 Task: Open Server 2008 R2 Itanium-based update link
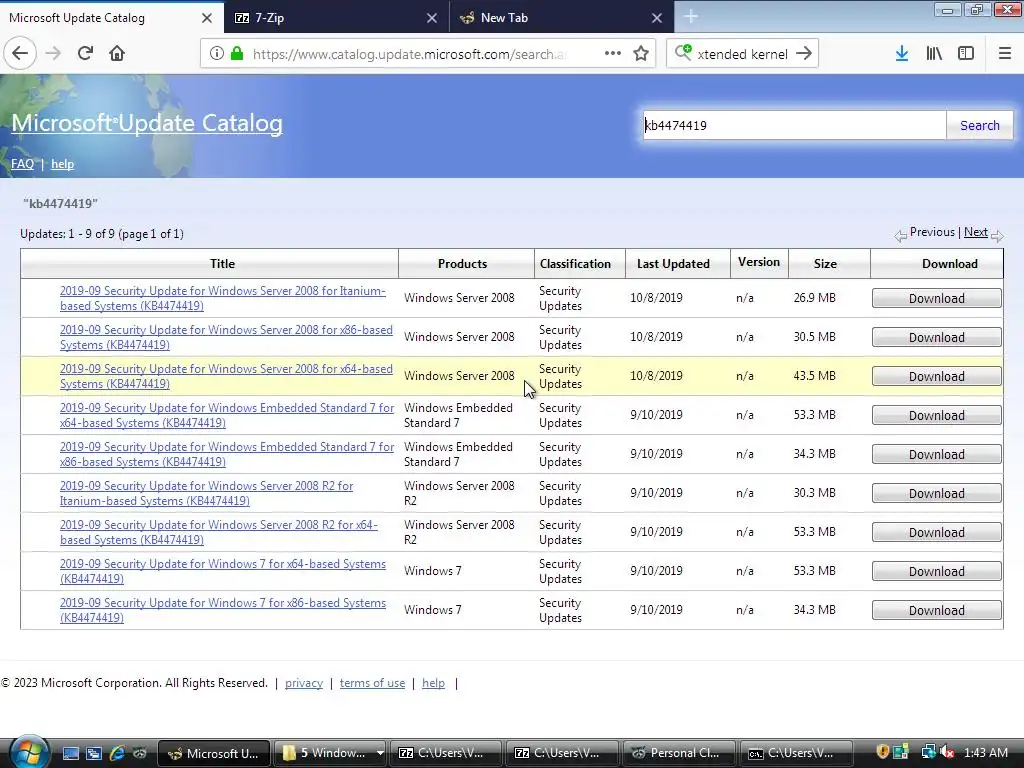206,493
